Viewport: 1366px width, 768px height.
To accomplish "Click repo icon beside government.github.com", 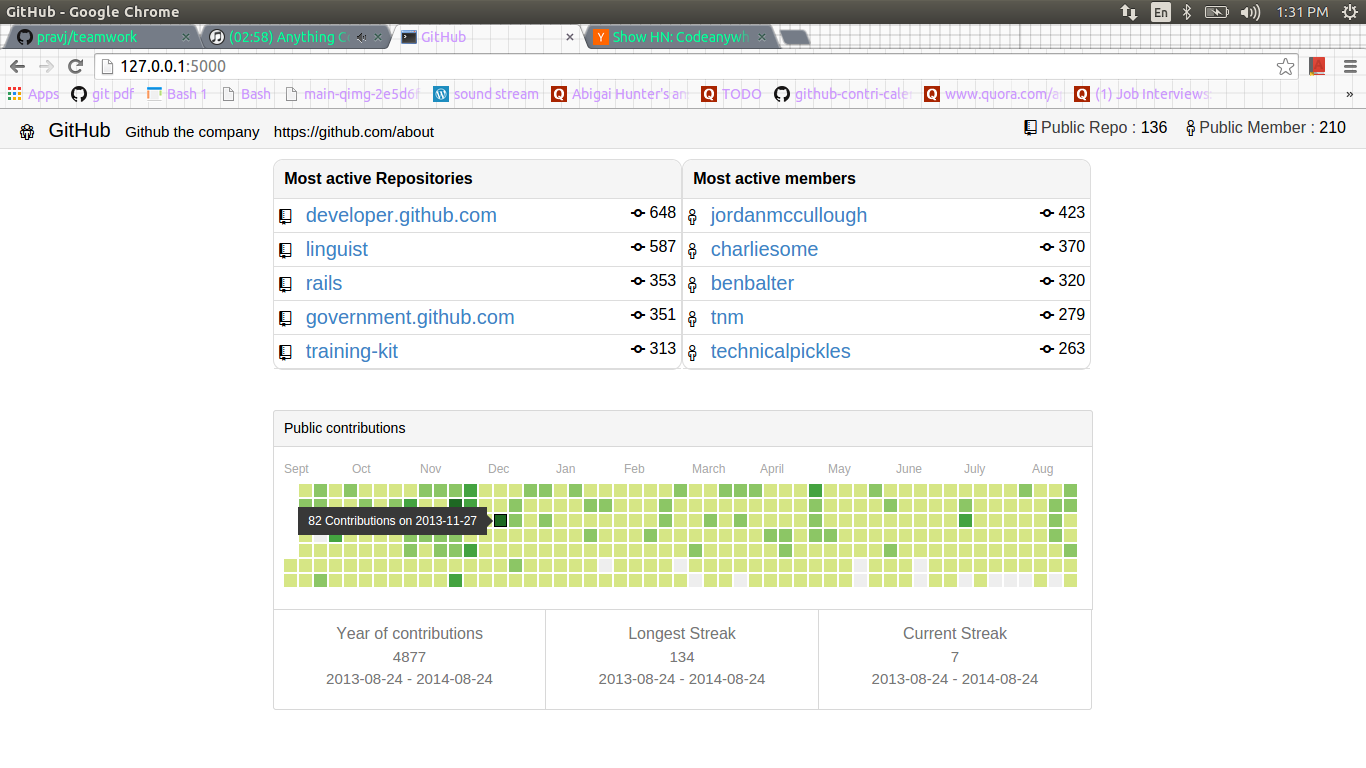I will (x=285, y=318).
